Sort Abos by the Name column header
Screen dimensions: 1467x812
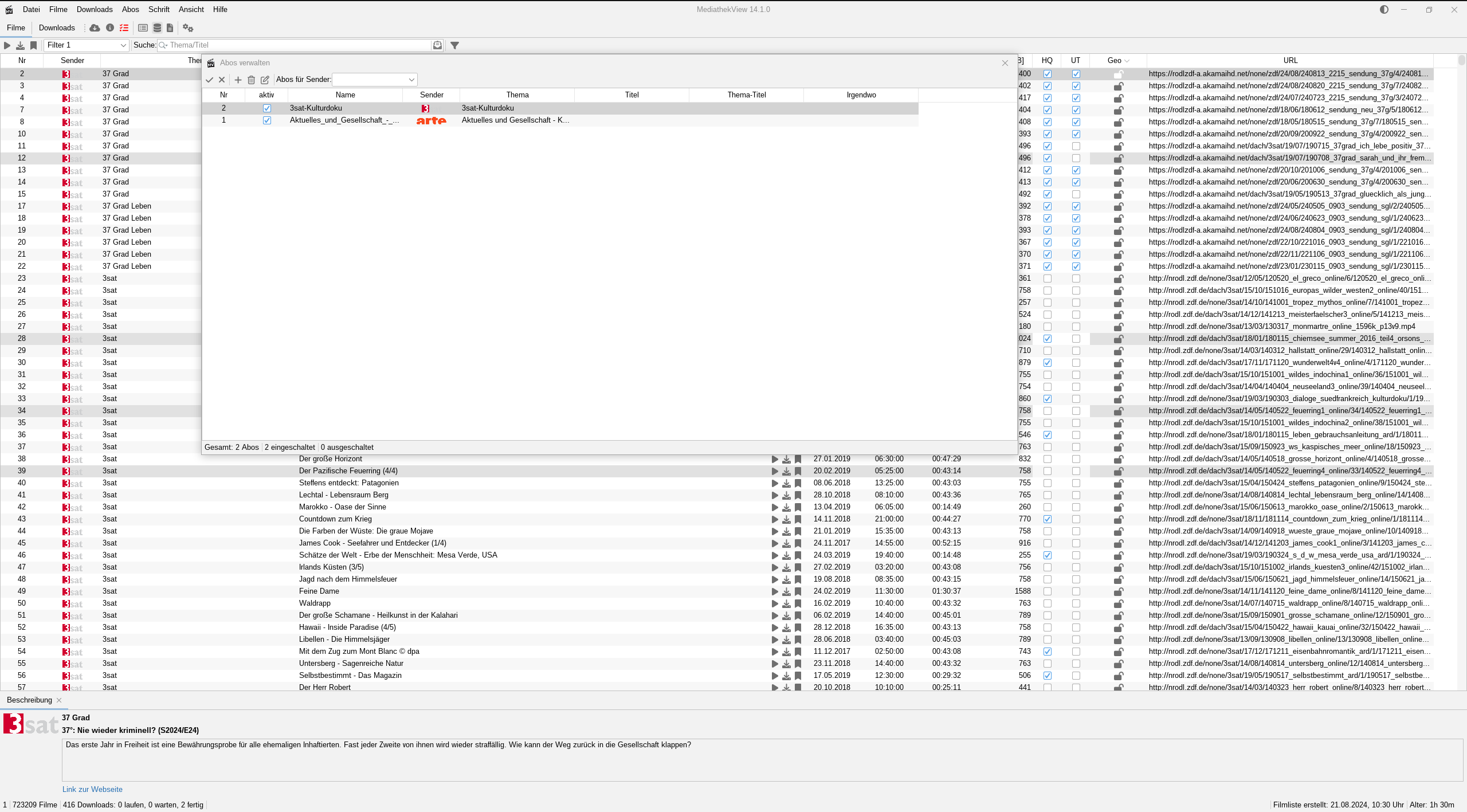[346, 95]
